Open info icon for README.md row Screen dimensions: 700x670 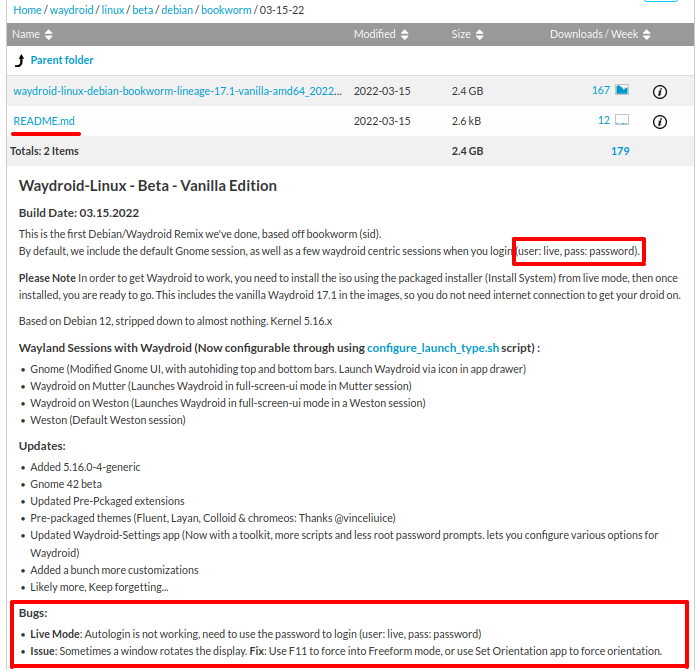659,121
